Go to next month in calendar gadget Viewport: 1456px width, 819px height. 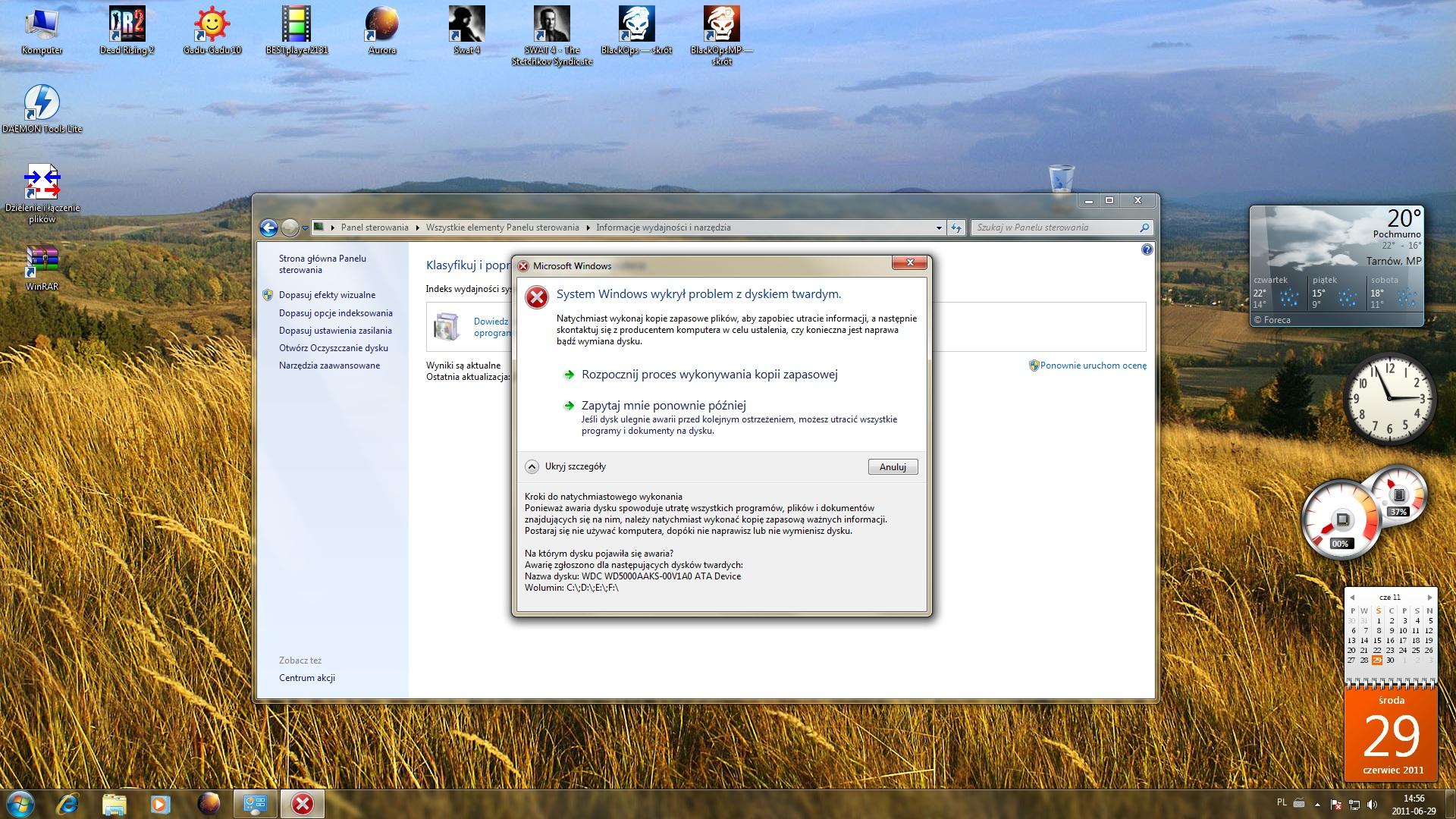coord(1430,598)
